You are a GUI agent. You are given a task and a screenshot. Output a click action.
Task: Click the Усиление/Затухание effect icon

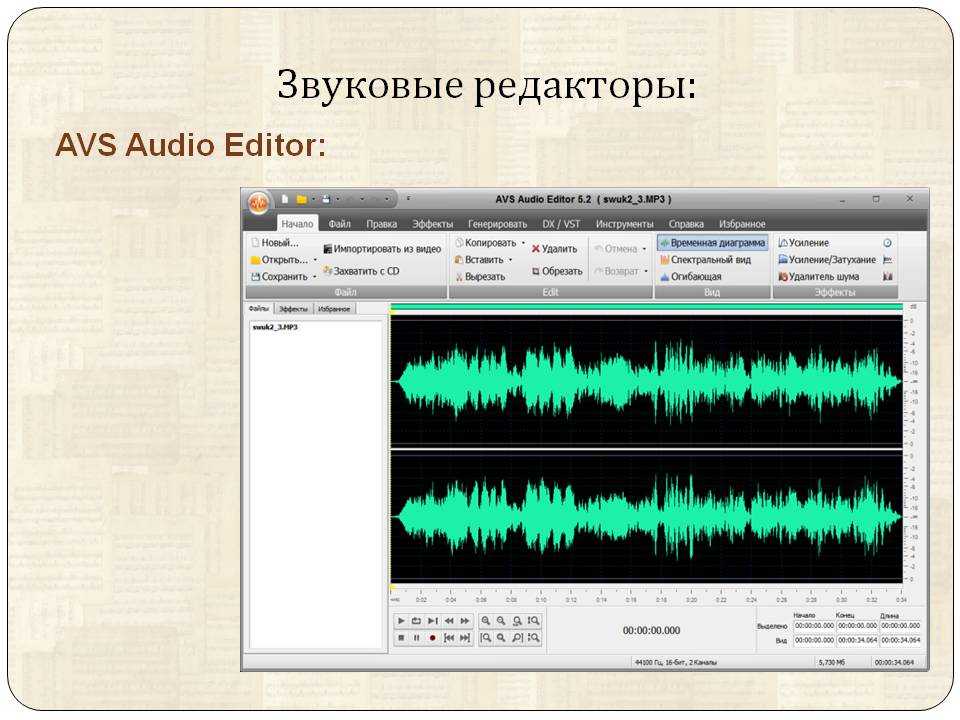[x=782, y=260]
